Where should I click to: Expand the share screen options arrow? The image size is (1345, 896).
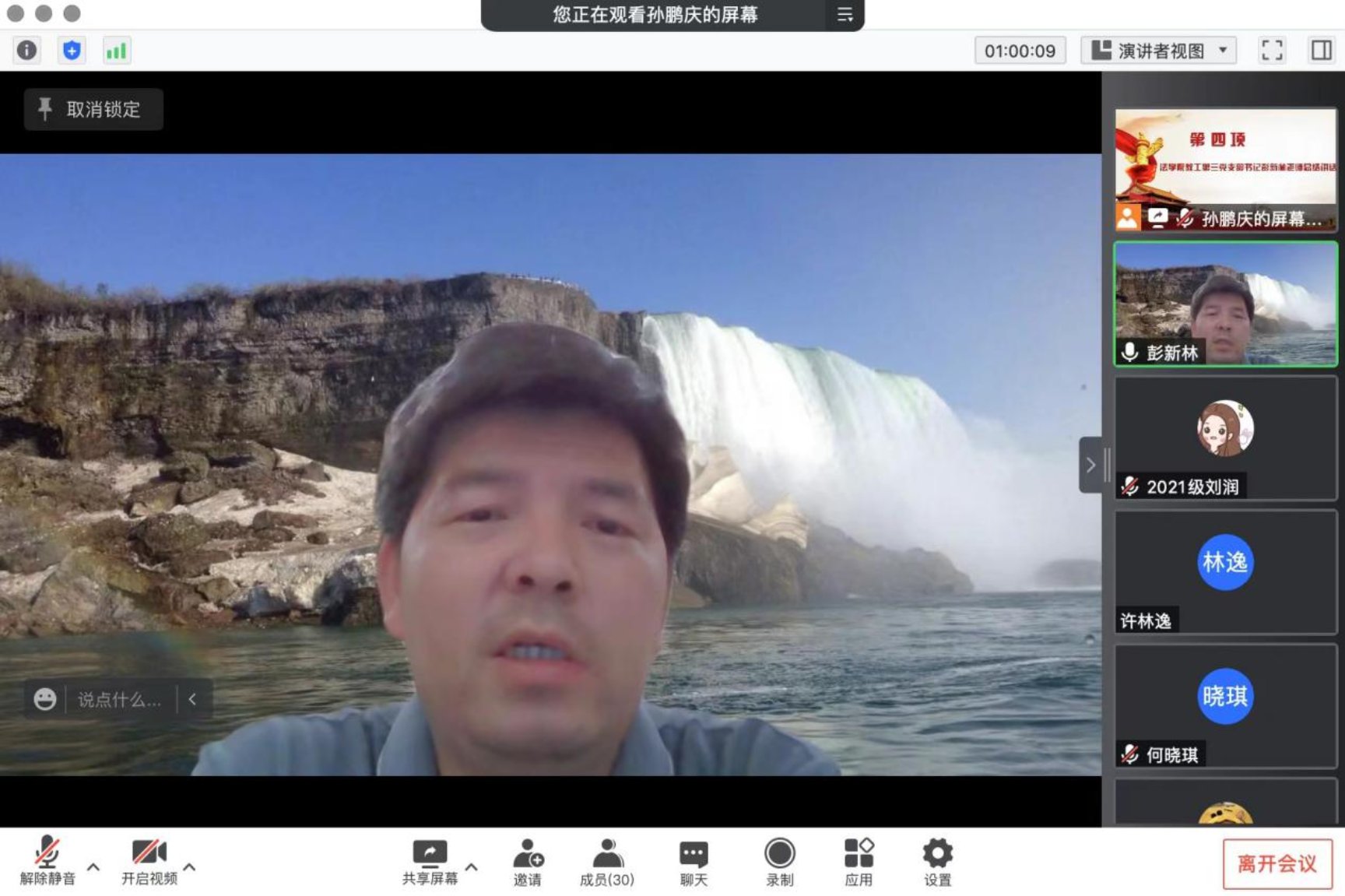point(472,866)
